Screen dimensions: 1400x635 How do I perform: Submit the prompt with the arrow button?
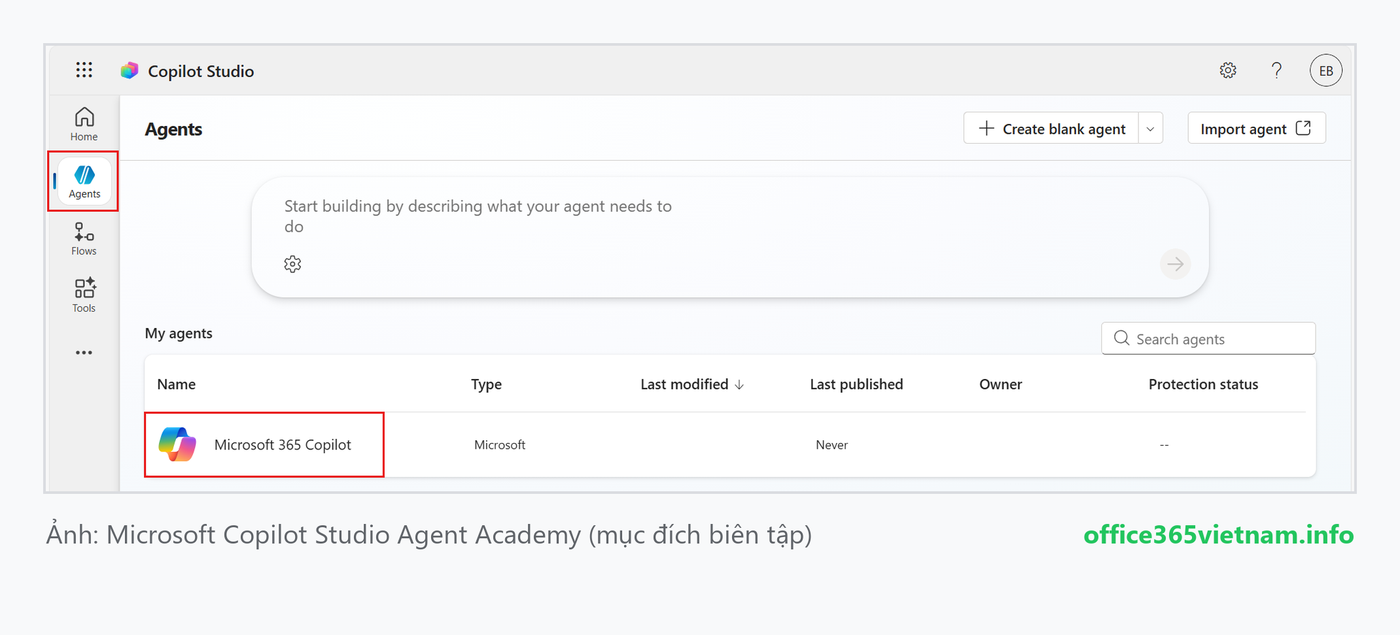coord(1176,264)
